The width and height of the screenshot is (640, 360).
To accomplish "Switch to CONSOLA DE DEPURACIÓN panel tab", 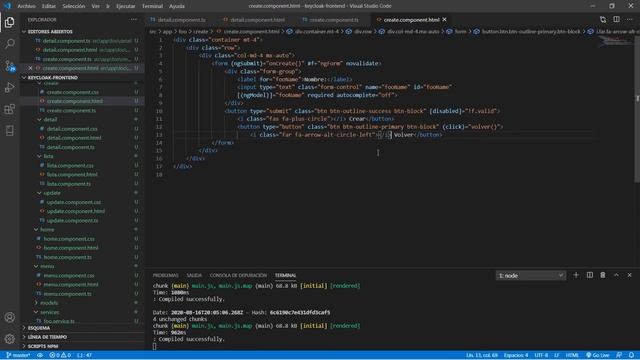I will coord(238,276).
